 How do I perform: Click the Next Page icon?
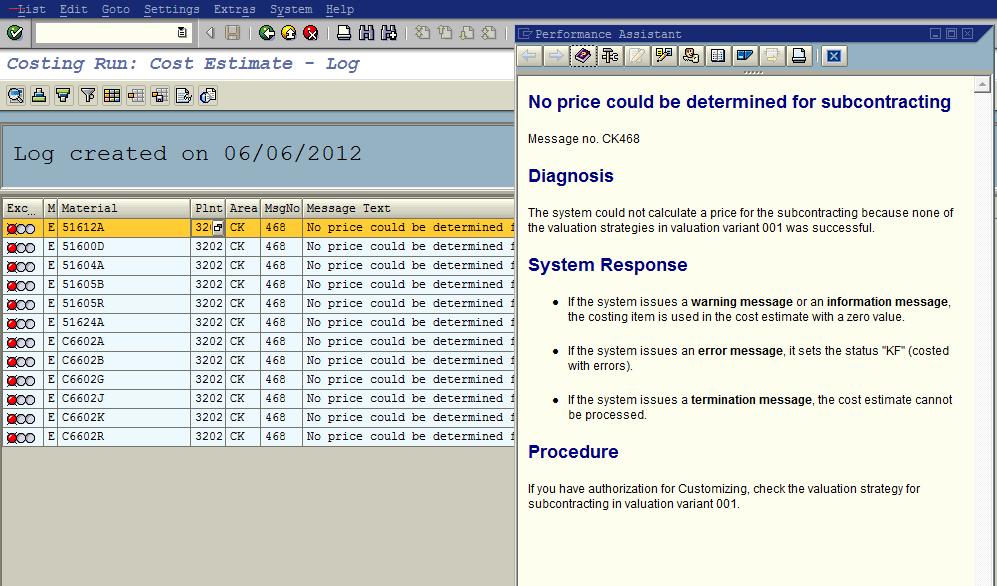click(x=467, y=32)
